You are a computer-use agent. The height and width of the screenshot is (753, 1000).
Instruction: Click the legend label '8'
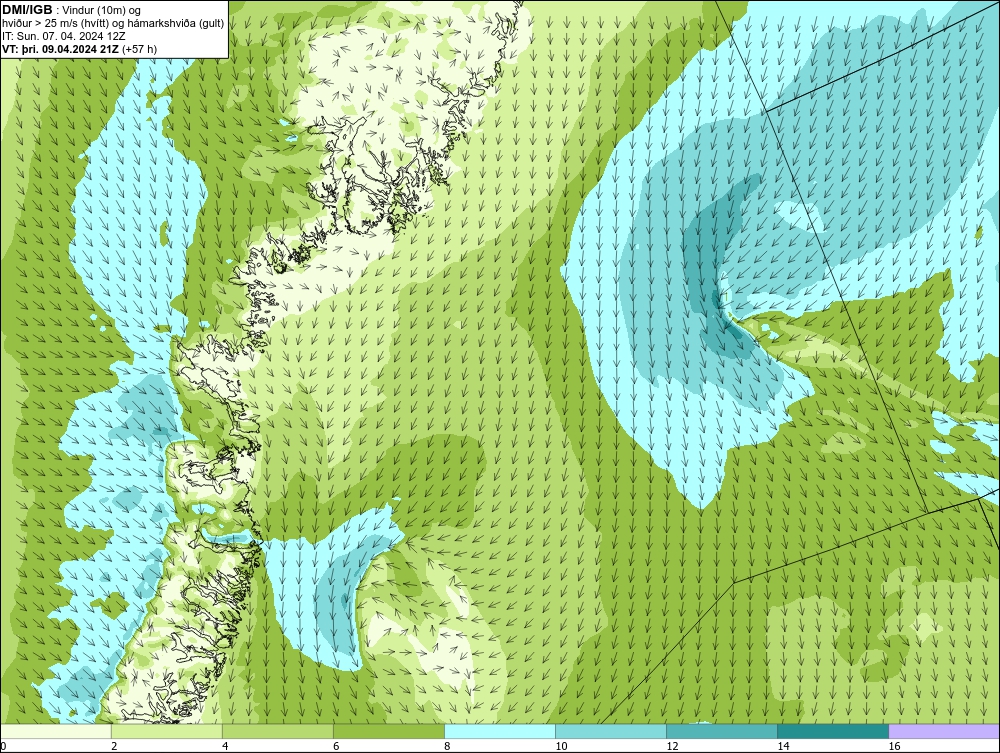click(447, 747)
